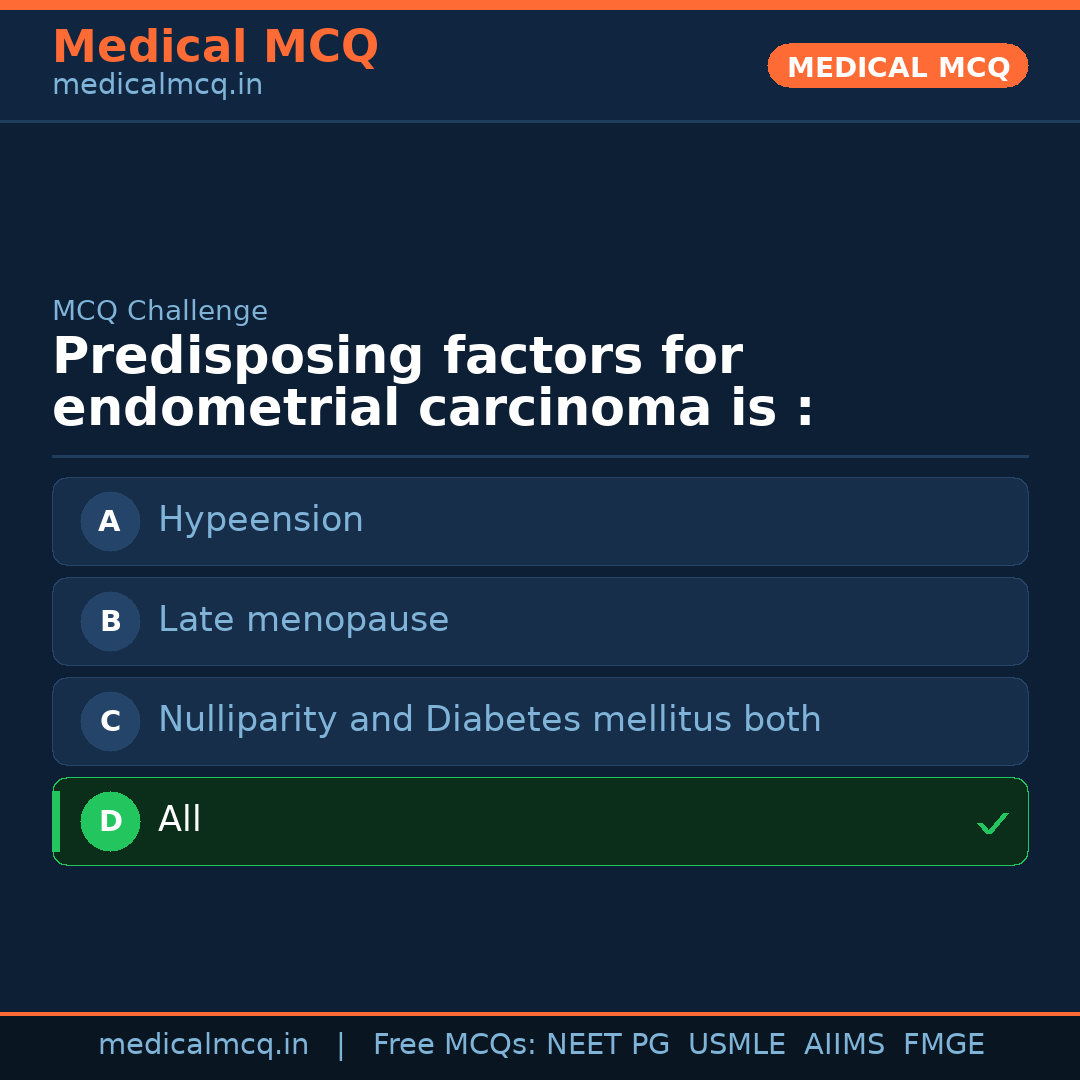
Task: Choose Nulliparity and Diabetes mellitus both
Action: coord(489,720)
